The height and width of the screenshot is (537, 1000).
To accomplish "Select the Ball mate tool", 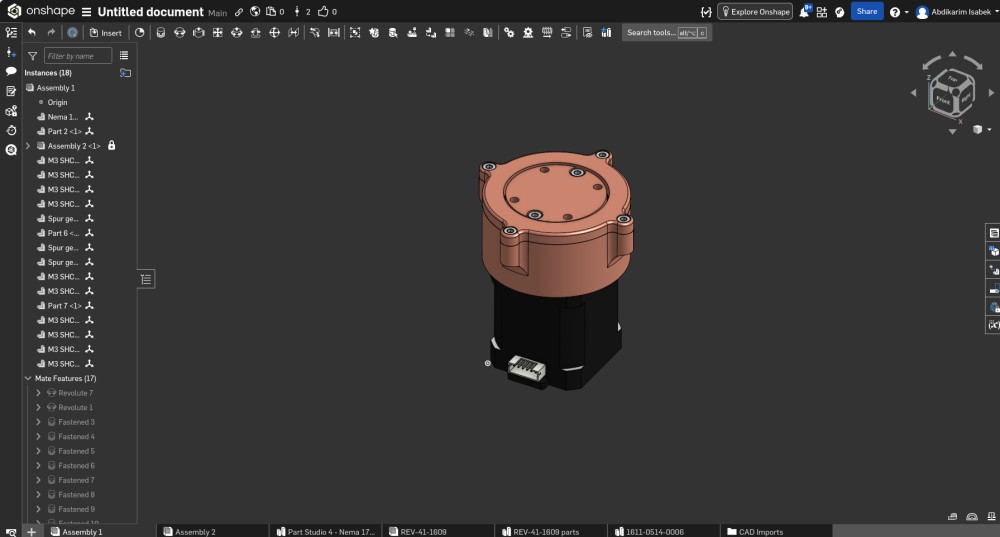I will (x=275, y=33).
